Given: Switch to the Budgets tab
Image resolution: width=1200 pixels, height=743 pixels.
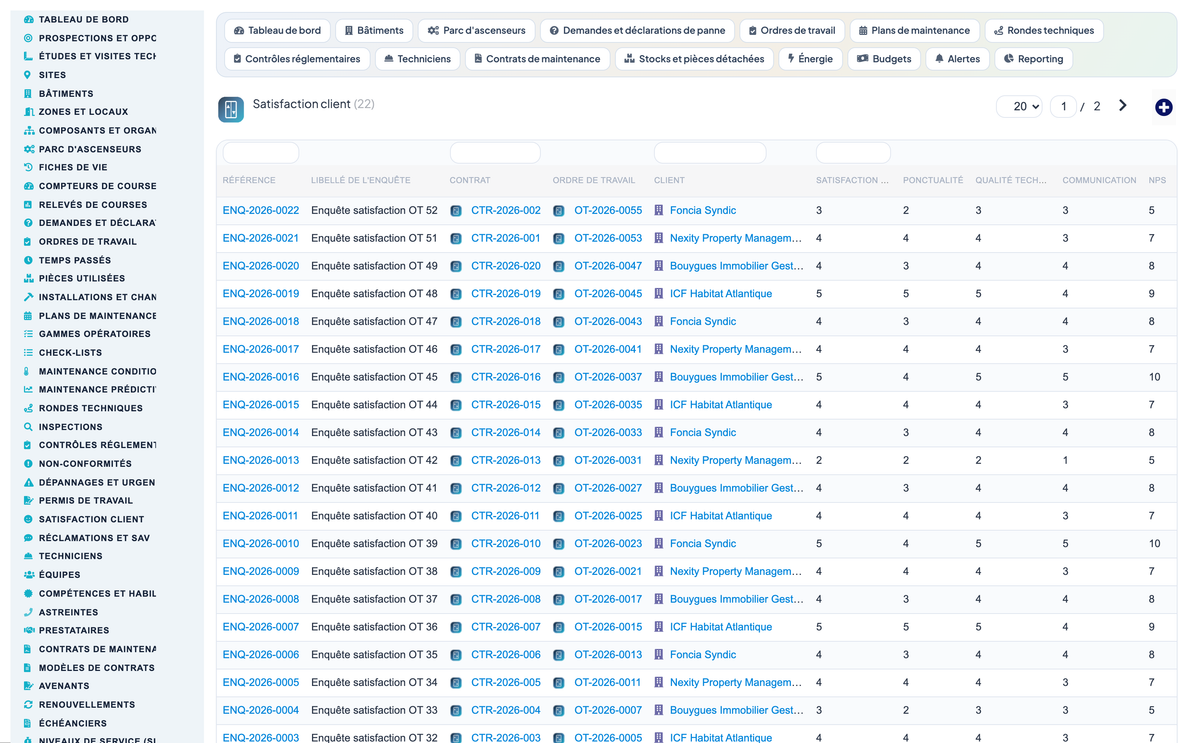Looking at the screenshot, I should pyautogui.click(x=884, y=59).
